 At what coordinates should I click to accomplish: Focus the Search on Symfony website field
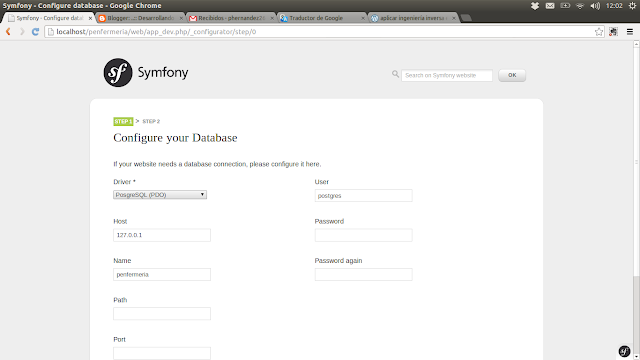coord(447,76)
